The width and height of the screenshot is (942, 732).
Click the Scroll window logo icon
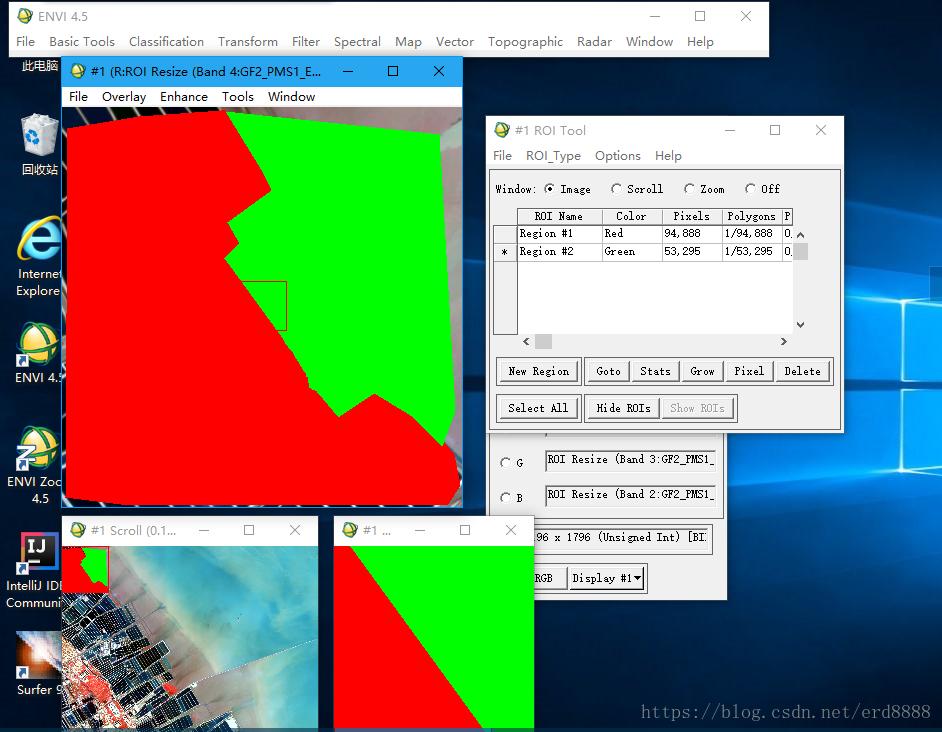click(x=78, y=530)
